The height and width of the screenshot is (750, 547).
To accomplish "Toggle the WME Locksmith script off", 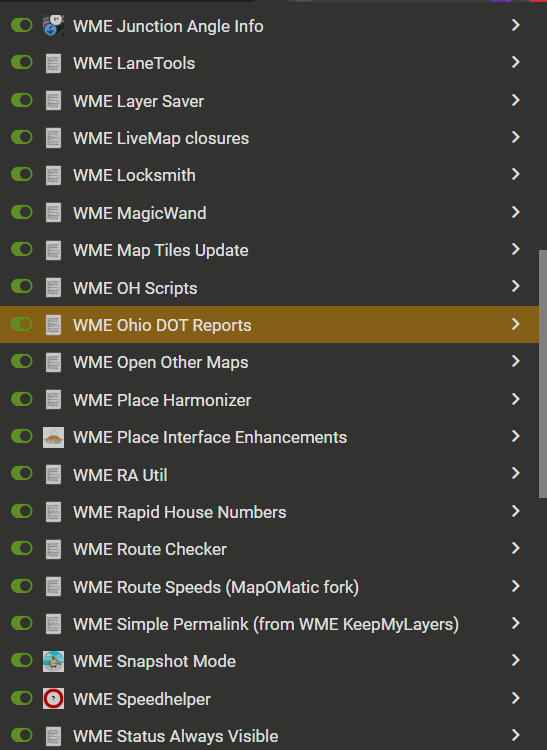I will point(22,174).
